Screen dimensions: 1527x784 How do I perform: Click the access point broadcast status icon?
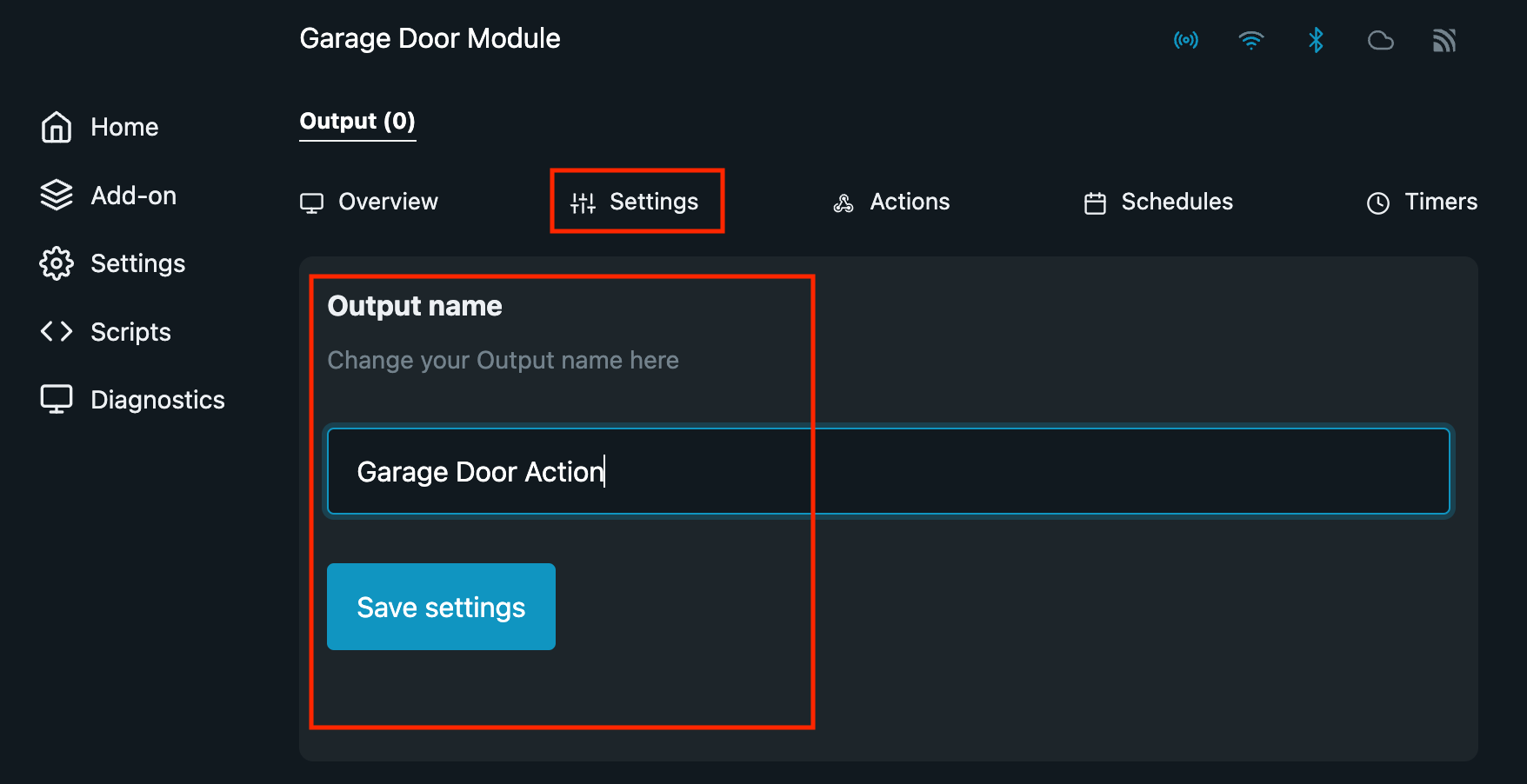(1186, 40)
